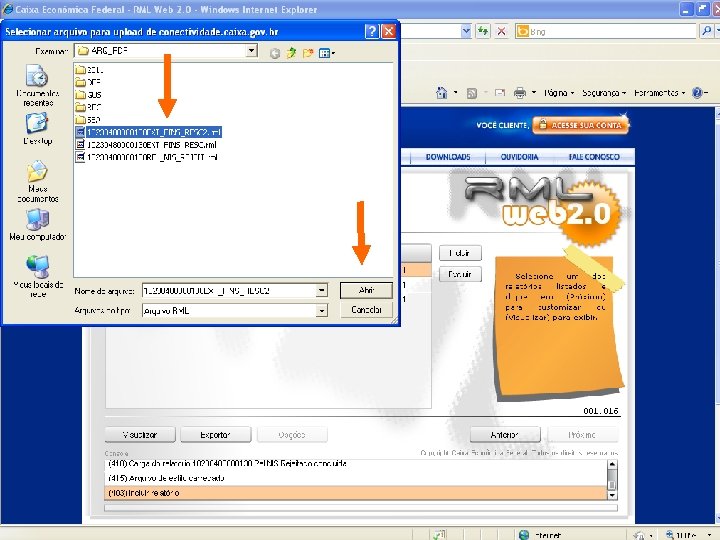Screen dimensions: 720x540
Task: Select console row (415) Arquivo de estilo
Action: (356, 478)
